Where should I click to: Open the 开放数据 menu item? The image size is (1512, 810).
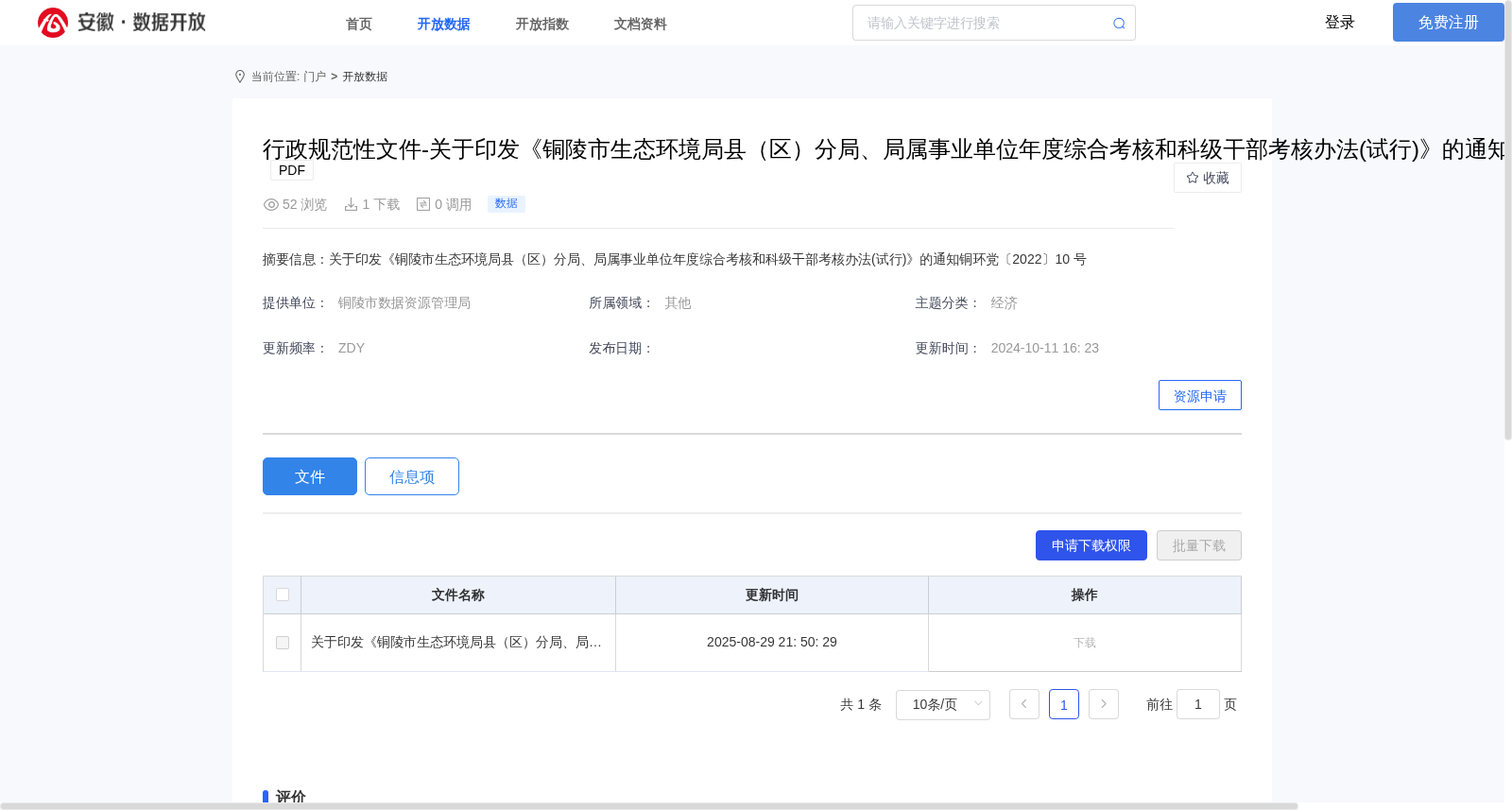click(444, 24)
